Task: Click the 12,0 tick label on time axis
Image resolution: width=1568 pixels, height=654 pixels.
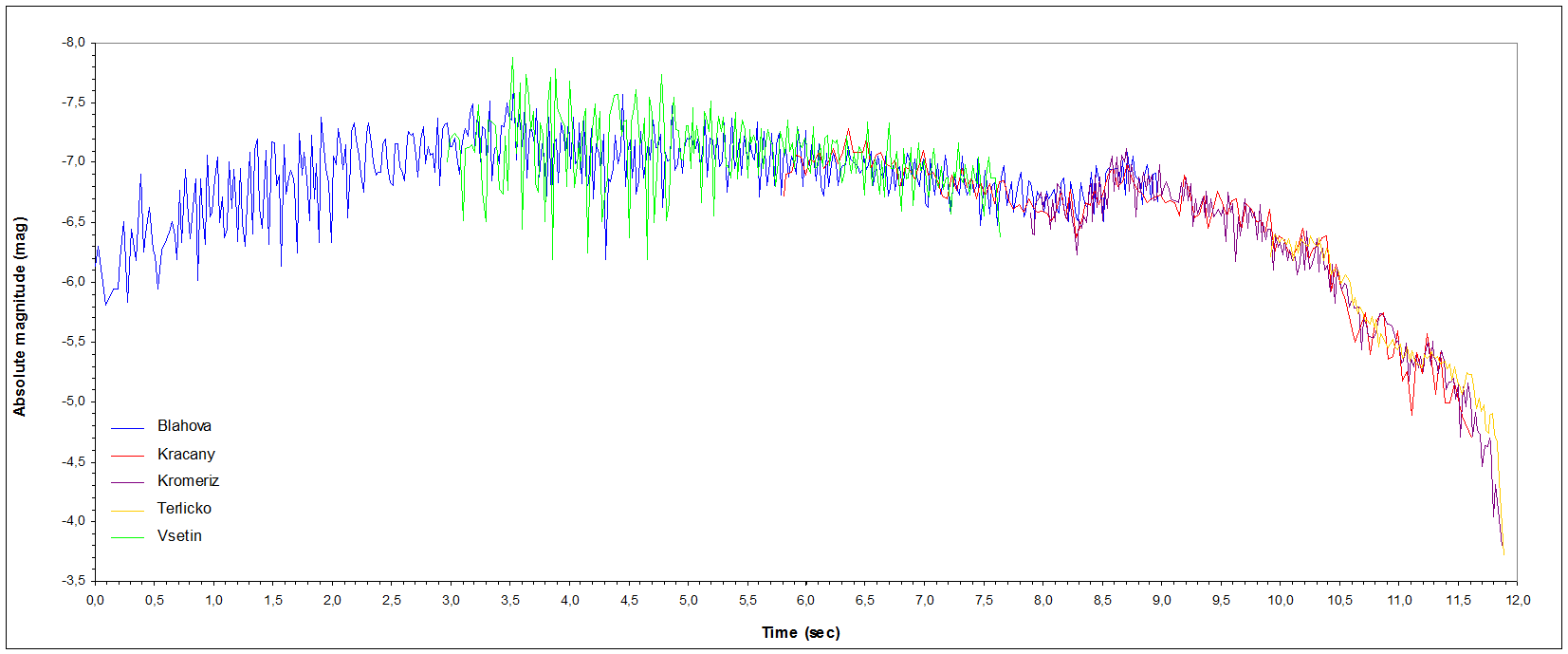Action: click(x=1518, y=600)
